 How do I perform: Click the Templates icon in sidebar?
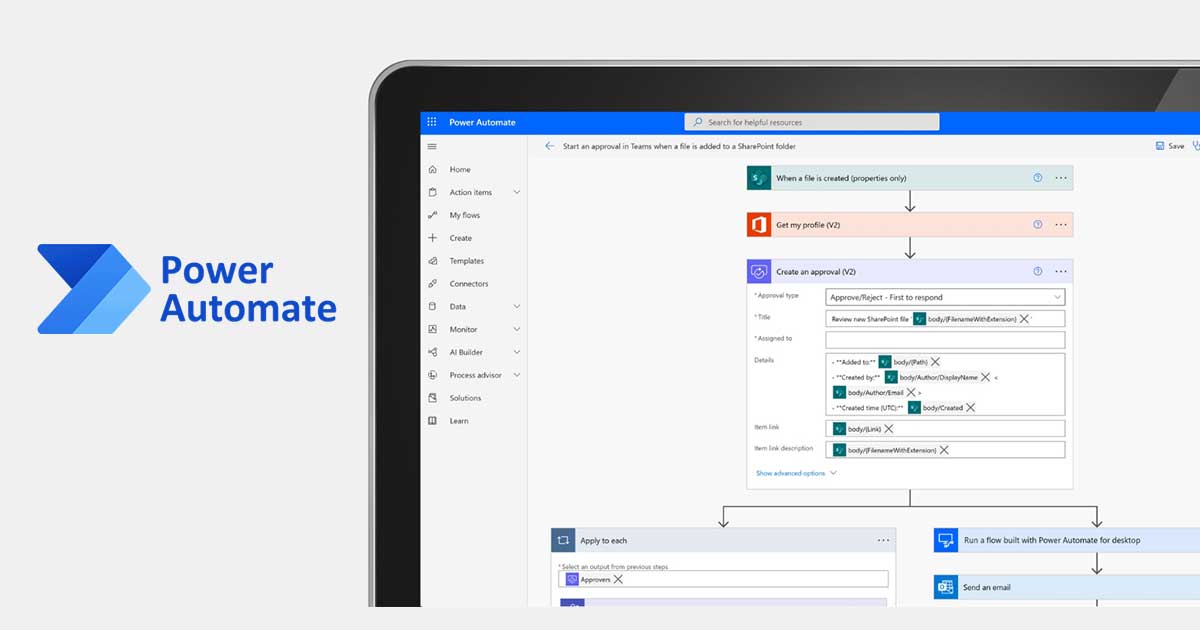pos(432,261)
